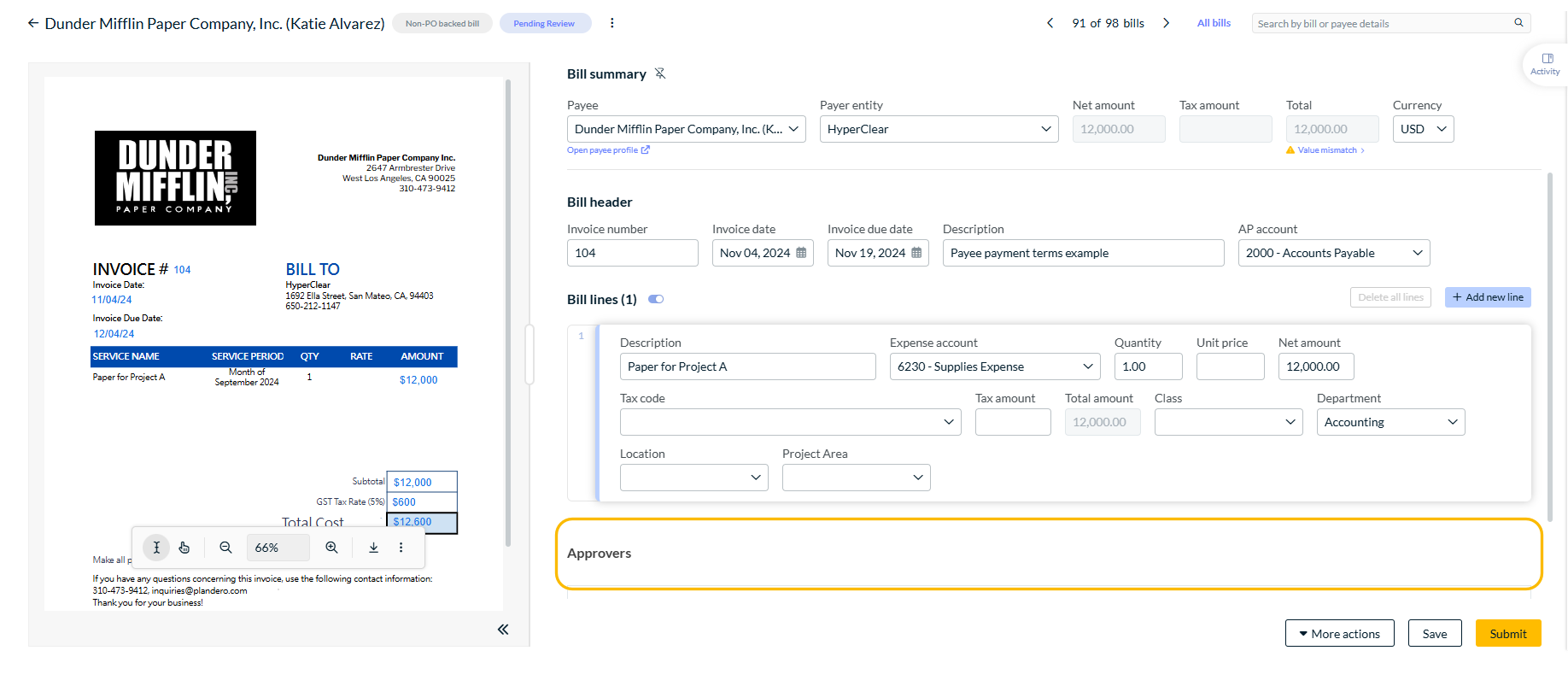Expand the Payer entity dropdown
Viewport: 1568px width, 680px height.
939,129
